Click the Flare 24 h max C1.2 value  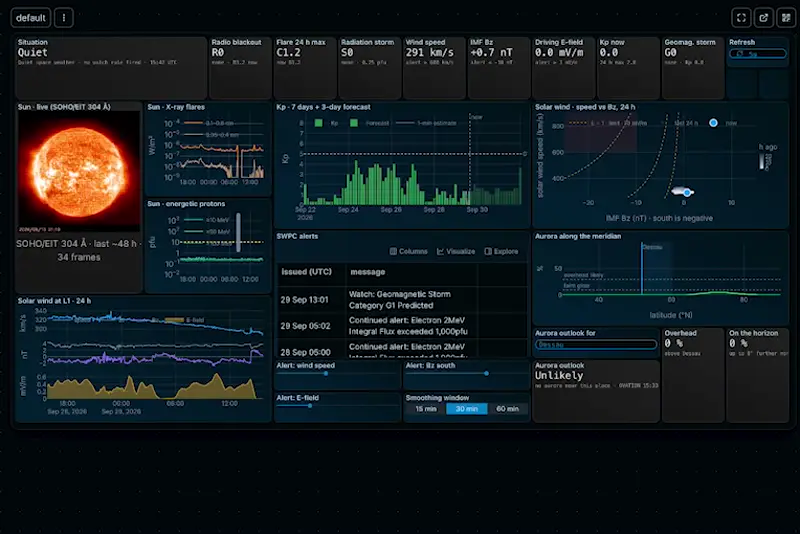point(289,53)
